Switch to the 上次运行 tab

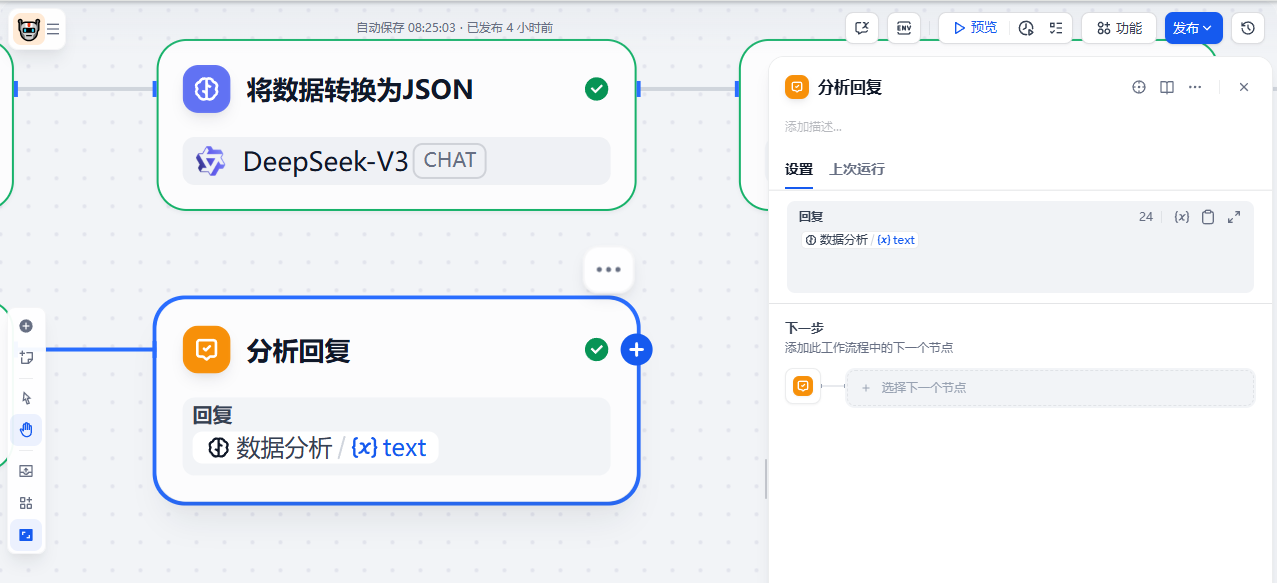pyautogui.click(x=856, y=169)
